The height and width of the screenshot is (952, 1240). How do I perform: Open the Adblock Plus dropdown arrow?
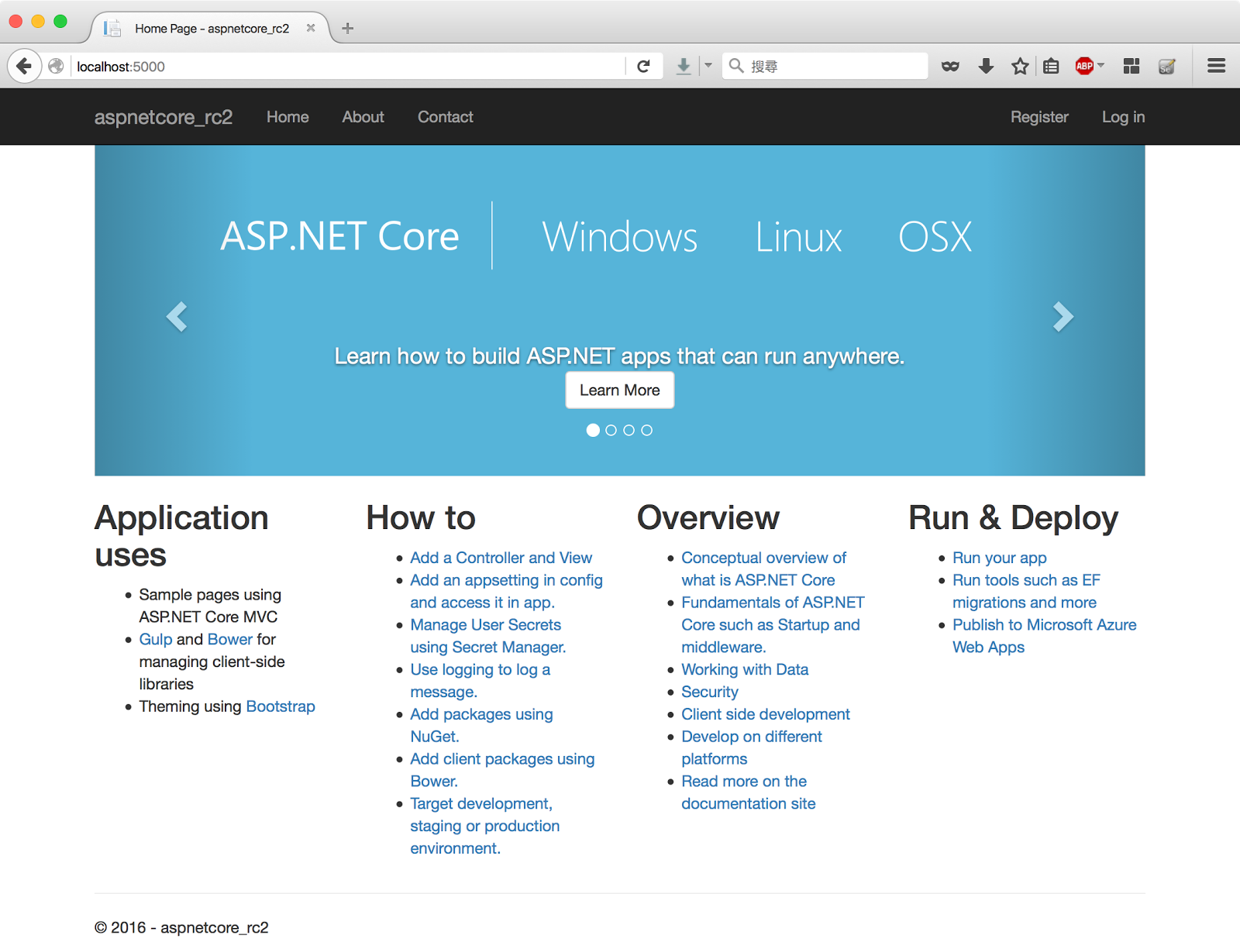coord(1101,66)
